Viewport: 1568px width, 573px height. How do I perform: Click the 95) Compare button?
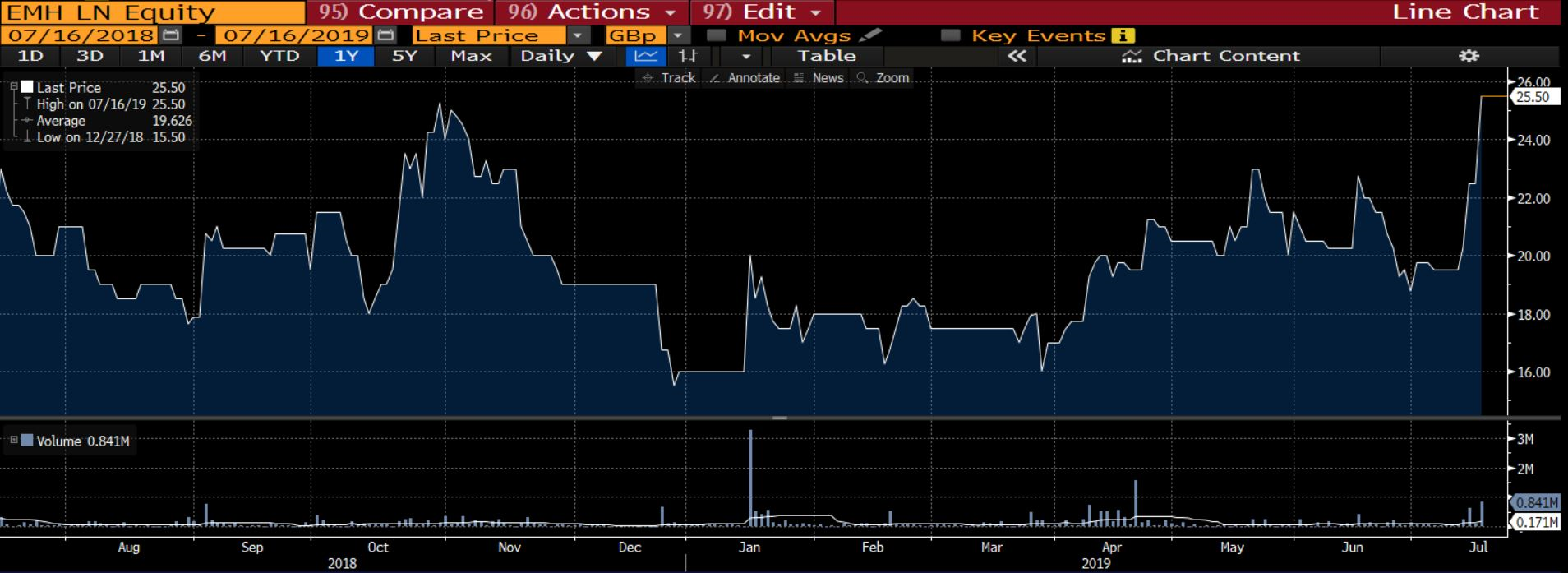[x=400, y=12]
